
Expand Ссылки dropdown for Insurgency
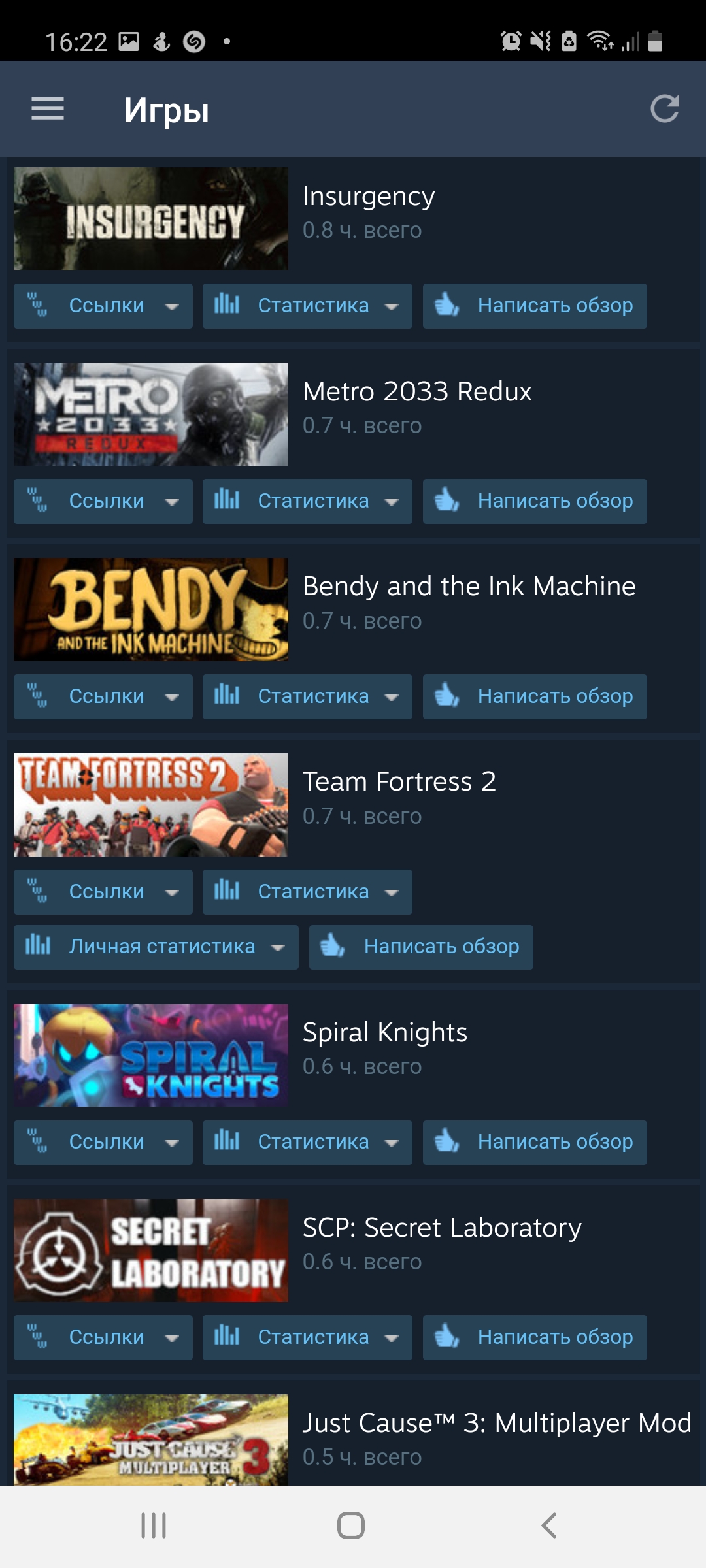coord(103,306)
